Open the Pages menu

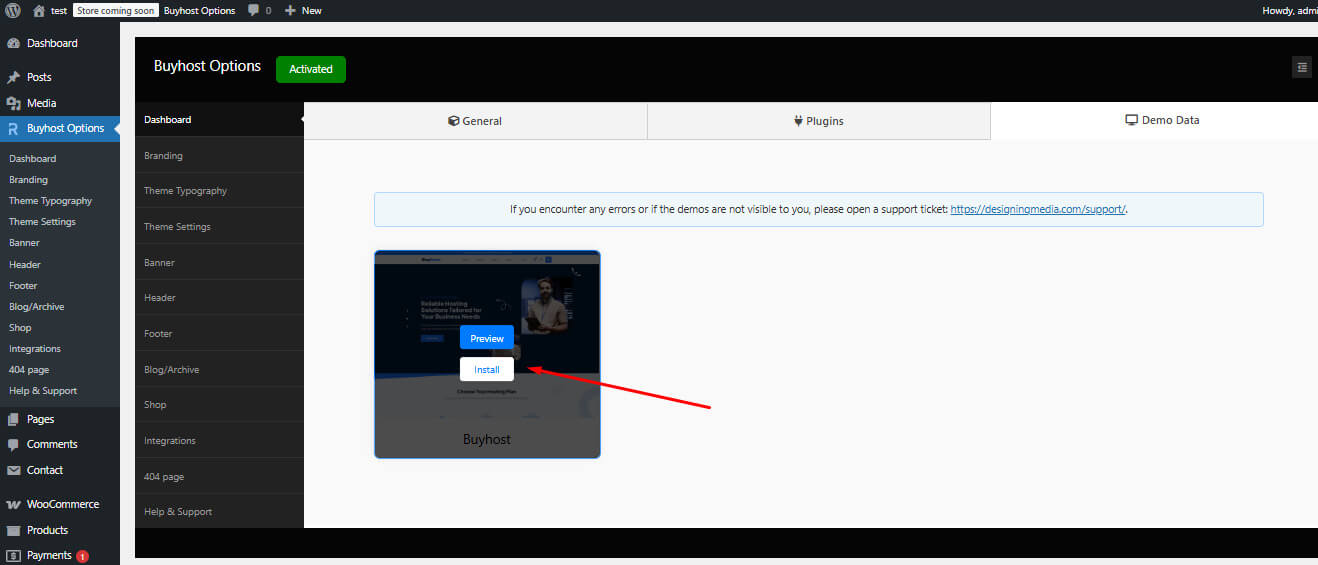point(60,419)
